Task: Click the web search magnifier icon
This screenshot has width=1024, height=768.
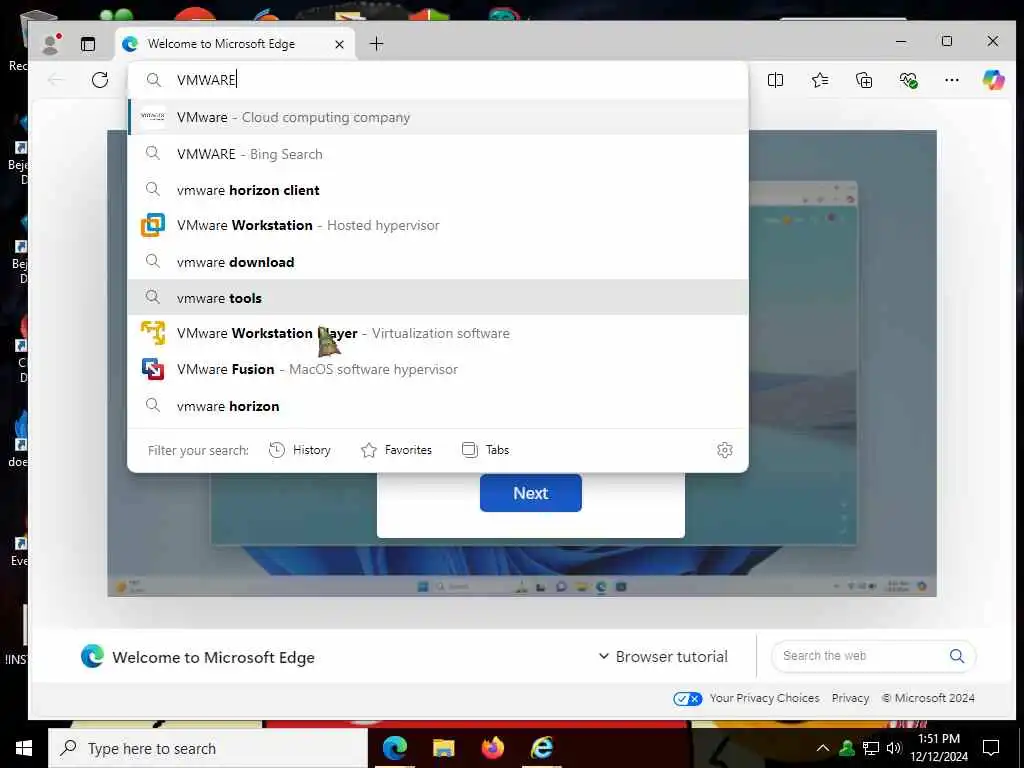Action: (957, 656)
